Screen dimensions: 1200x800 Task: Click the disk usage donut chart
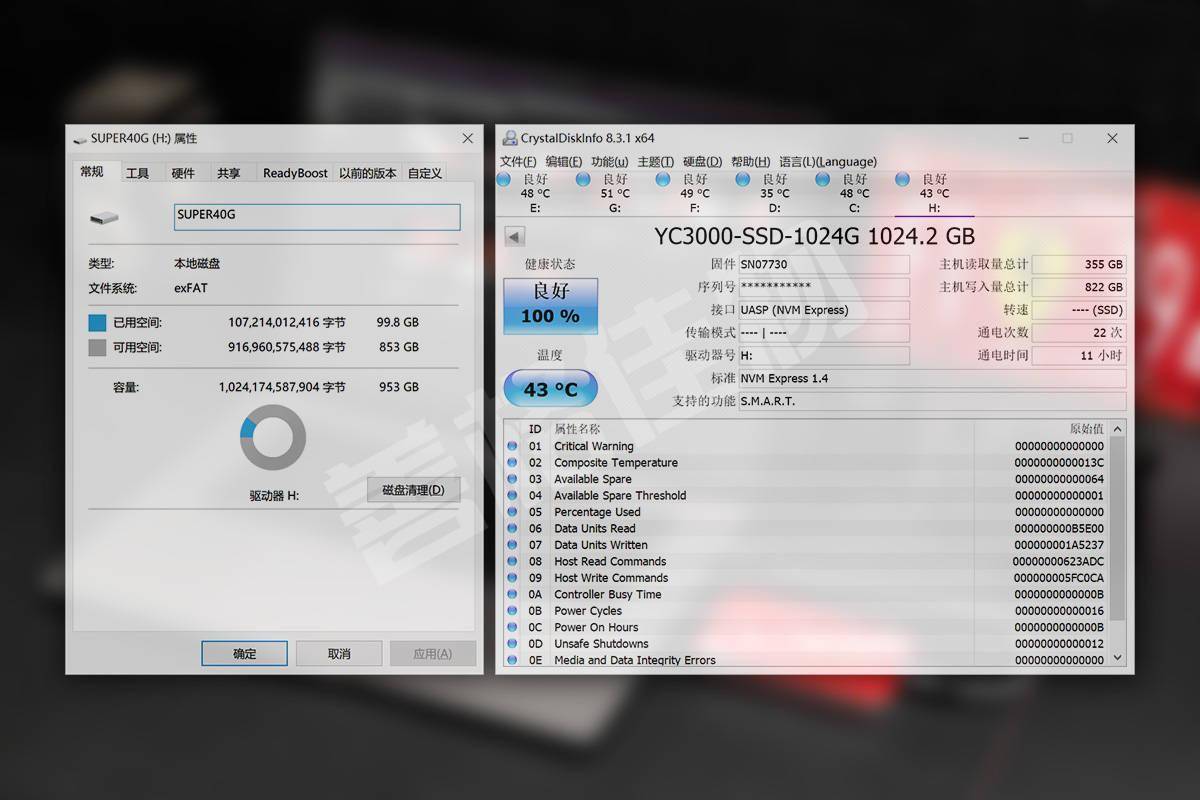click(273, 438)
